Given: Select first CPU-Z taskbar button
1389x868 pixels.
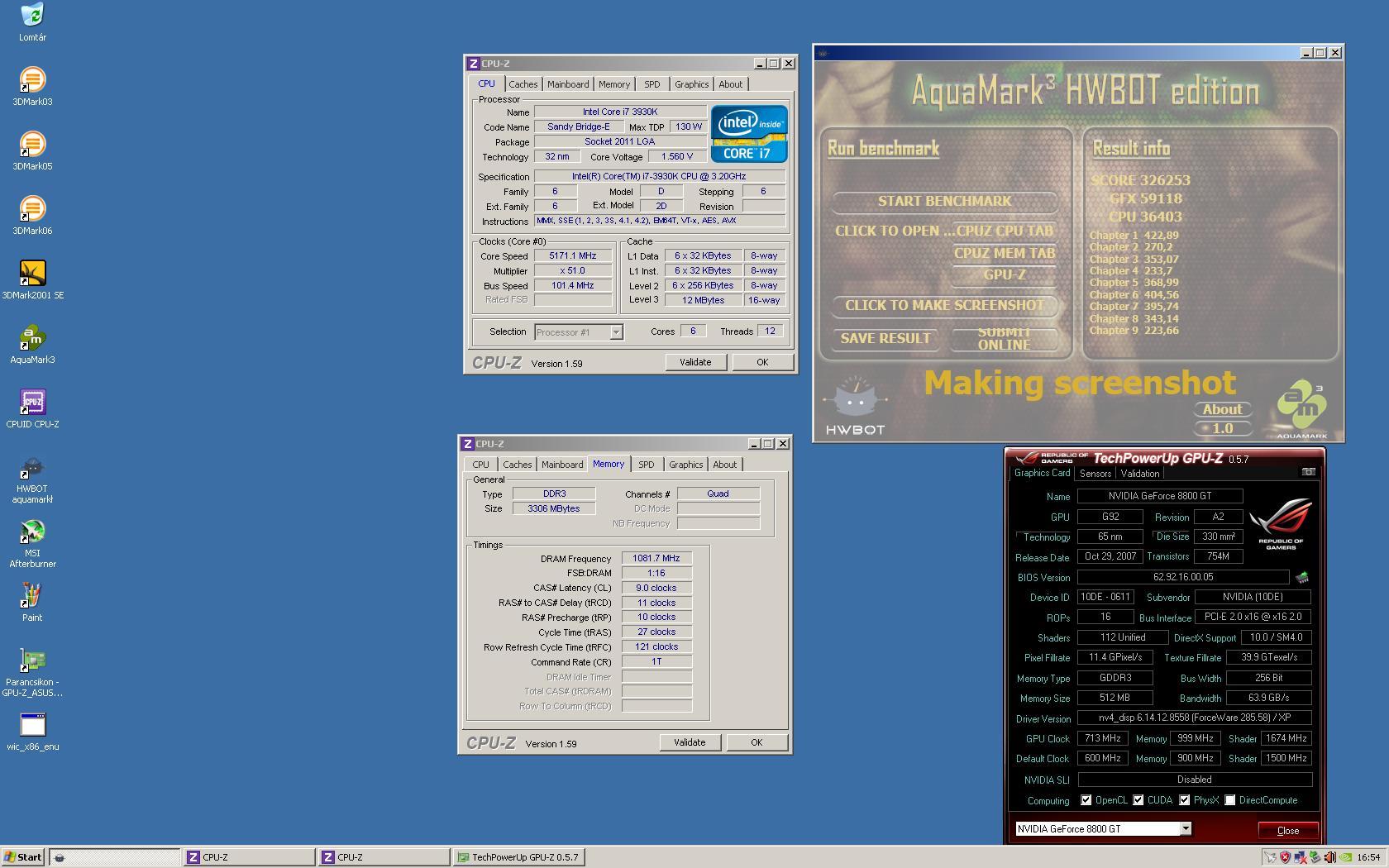Looking at the screenshot, I should 249,857.
